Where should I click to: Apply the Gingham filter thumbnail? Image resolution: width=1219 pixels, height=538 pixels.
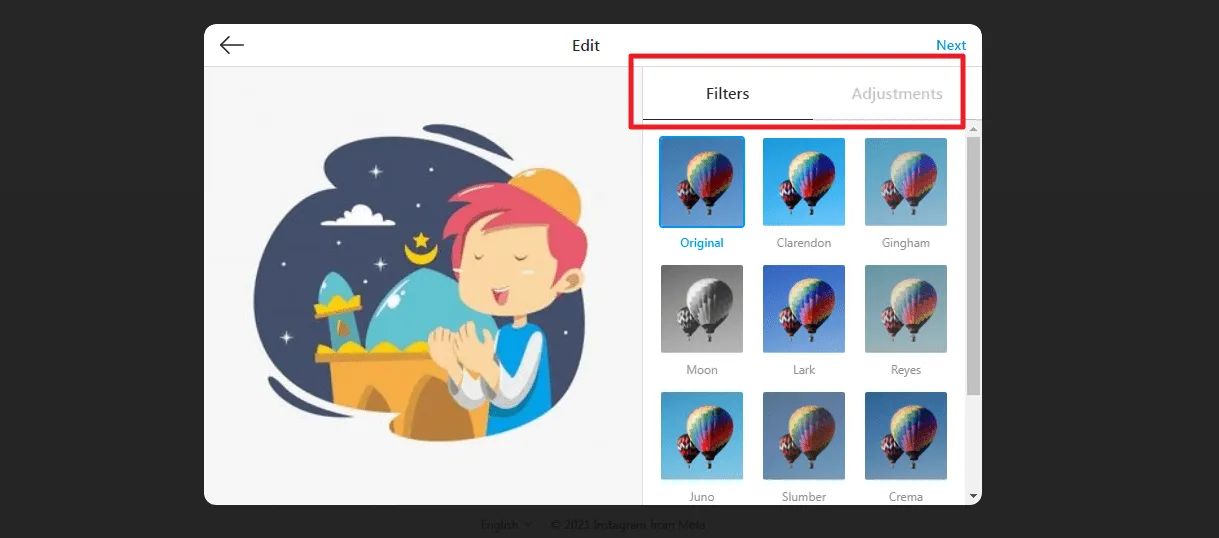(906, 181)
